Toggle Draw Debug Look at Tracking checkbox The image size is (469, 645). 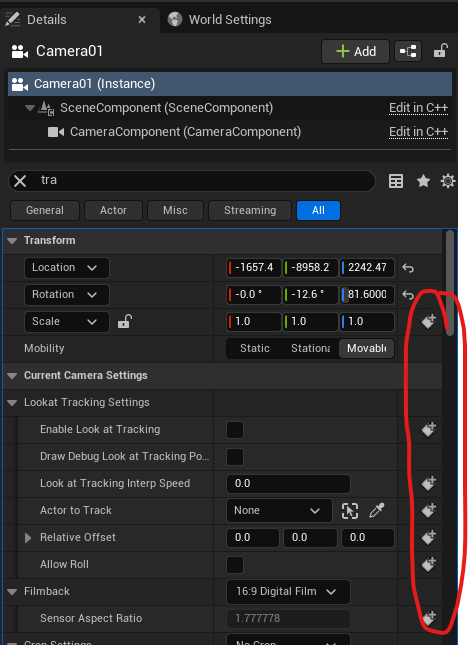235,457
